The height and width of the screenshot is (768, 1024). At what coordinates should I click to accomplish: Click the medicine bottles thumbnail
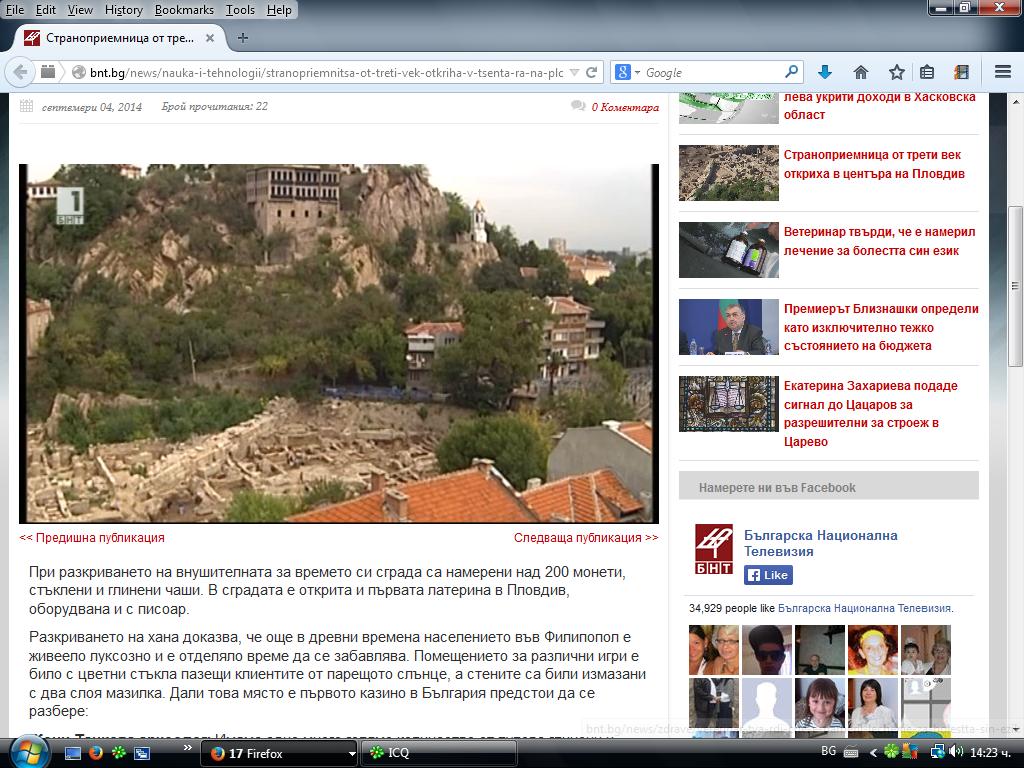tap(729, 249)
